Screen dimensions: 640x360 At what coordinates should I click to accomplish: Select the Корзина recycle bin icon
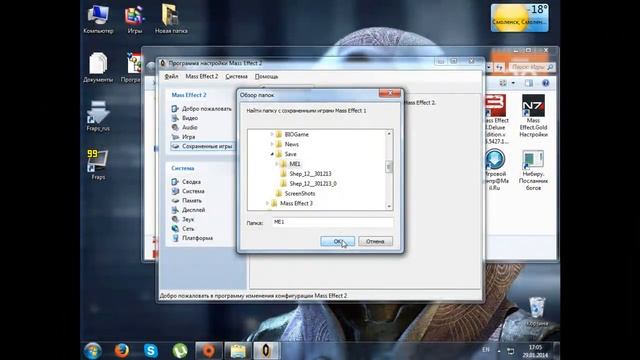537,311
